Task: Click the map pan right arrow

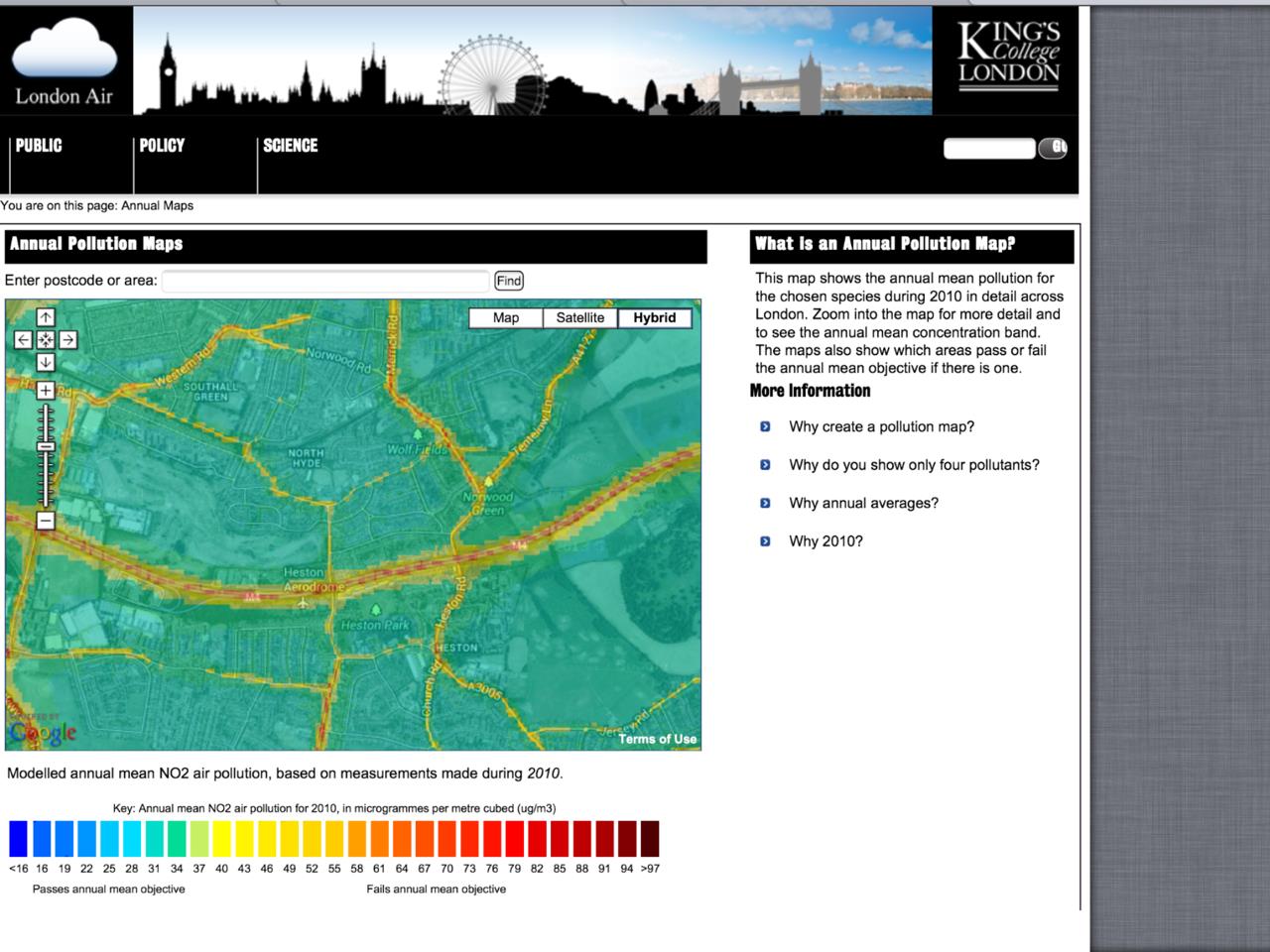Action: [67, 340]
